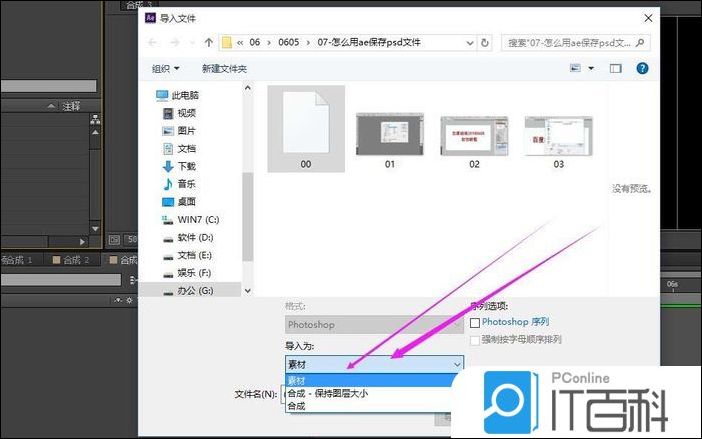Open the 音乐 folder in sidebar
Viewport: 702px width, 439px height.
(x=179, y=184)
